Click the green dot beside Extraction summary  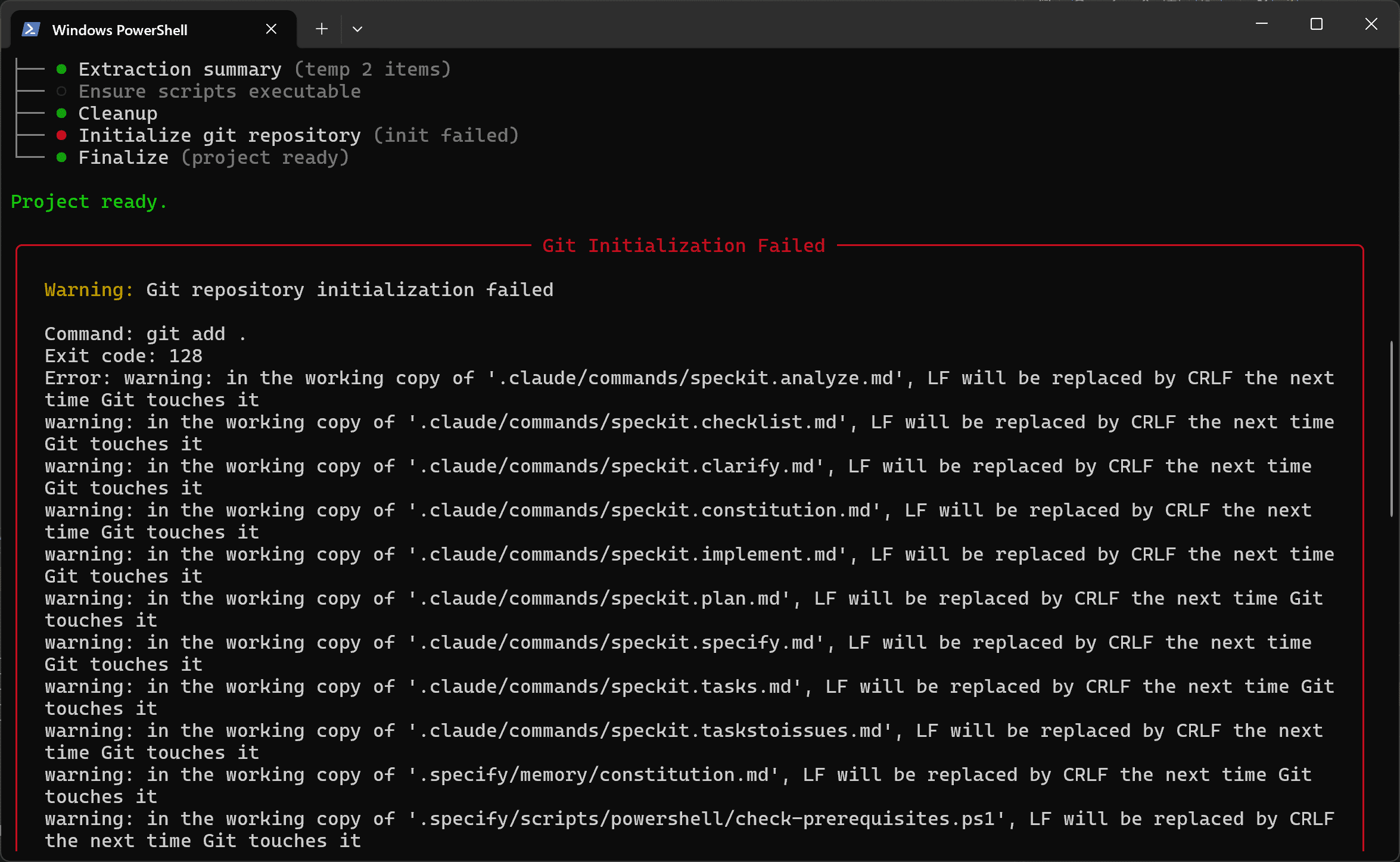click(61, 69)
